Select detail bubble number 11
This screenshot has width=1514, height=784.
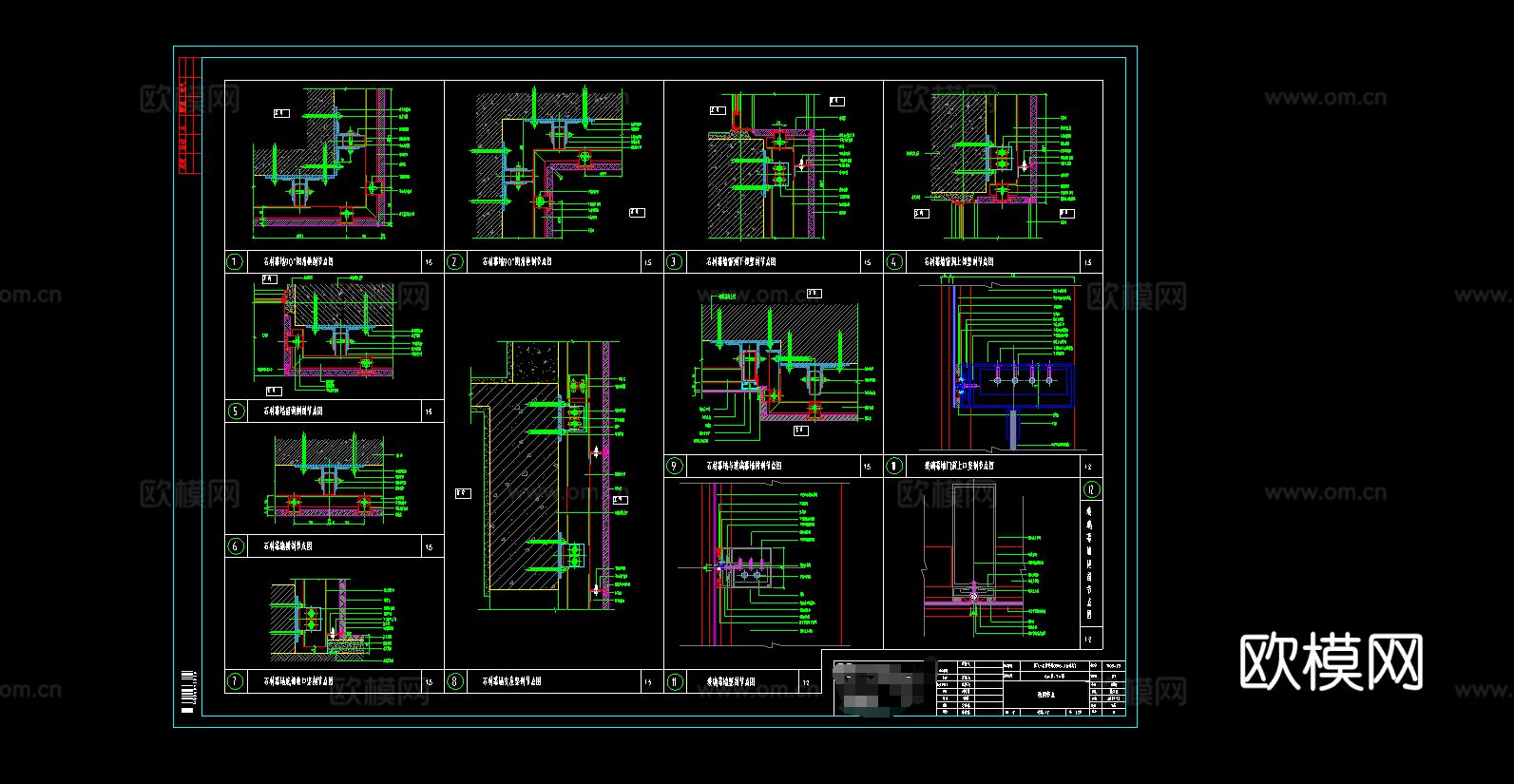coord(675,681)
